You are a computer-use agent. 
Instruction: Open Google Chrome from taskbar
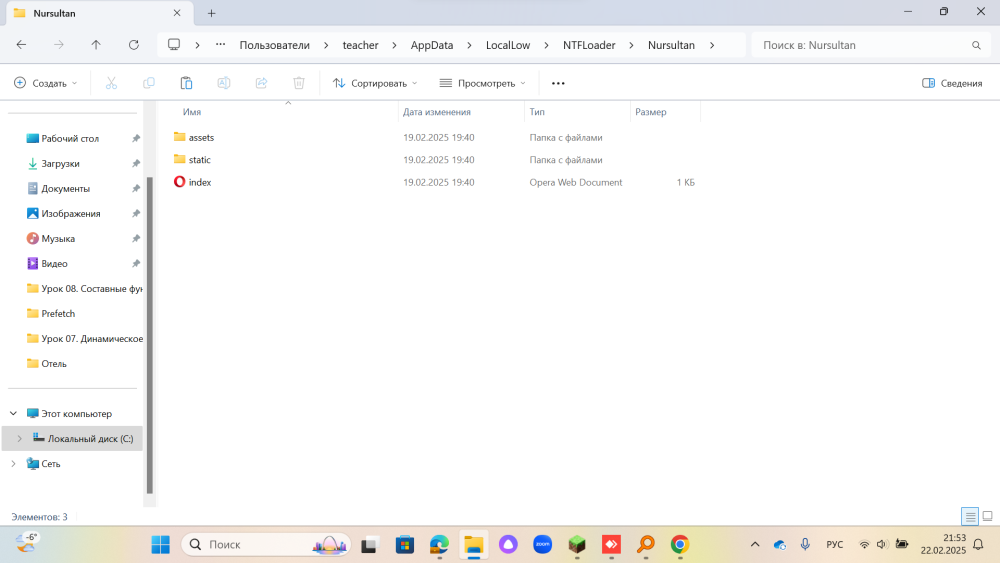coord(680,545)
